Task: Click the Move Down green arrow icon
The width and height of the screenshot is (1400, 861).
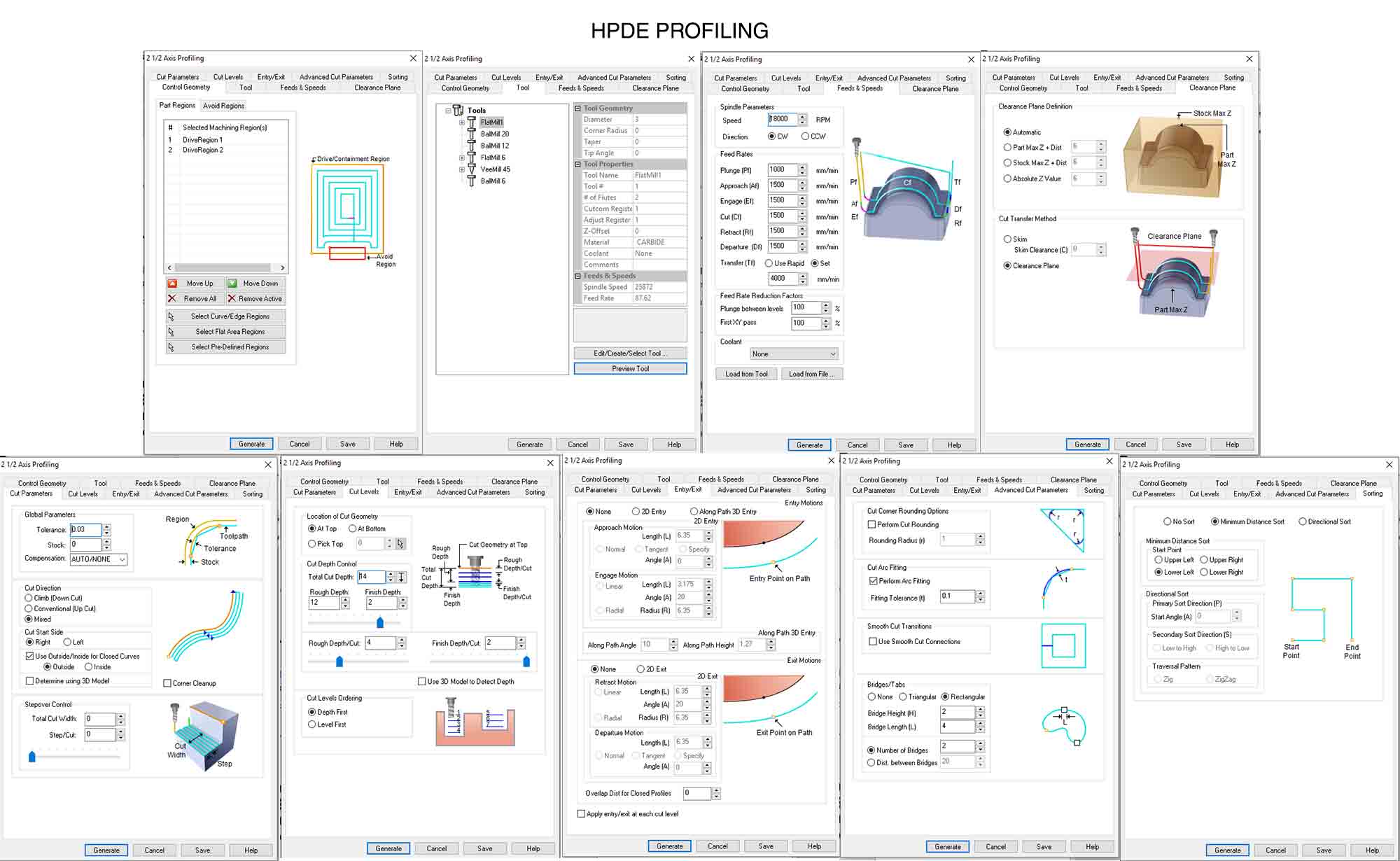Action: click(232, 283)
